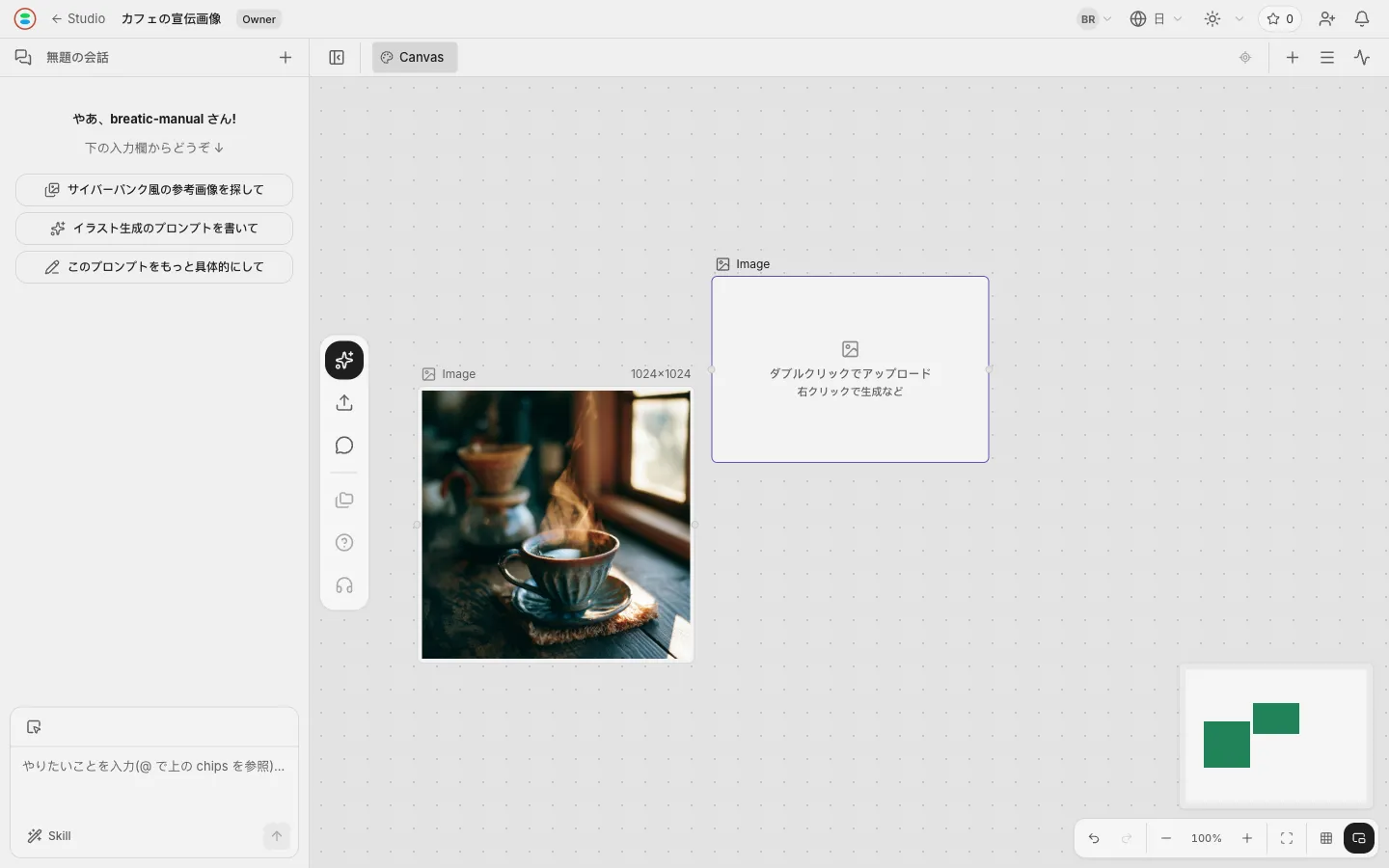Select the coffee cup image thumbnail
1389x868 pixels.
pos(557,525)
